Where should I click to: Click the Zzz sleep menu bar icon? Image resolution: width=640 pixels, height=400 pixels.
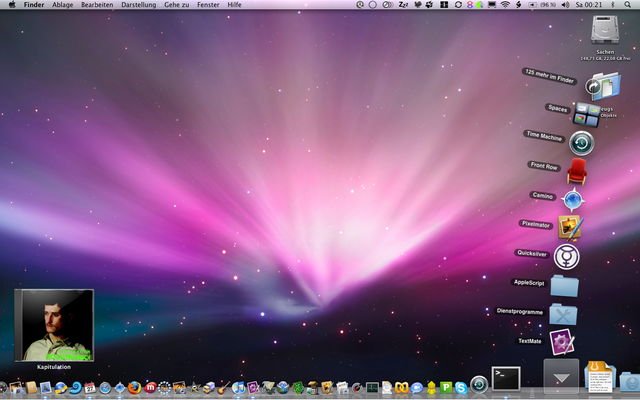pyautogui.click(x=404, y=4)
